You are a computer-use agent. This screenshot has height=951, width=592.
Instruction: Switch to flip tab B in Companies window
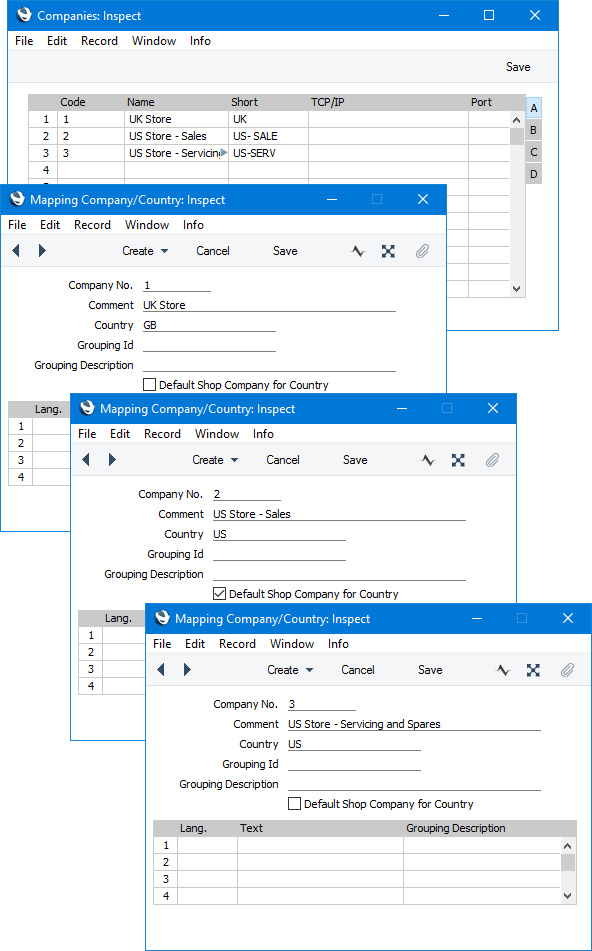tap(533, 130)
